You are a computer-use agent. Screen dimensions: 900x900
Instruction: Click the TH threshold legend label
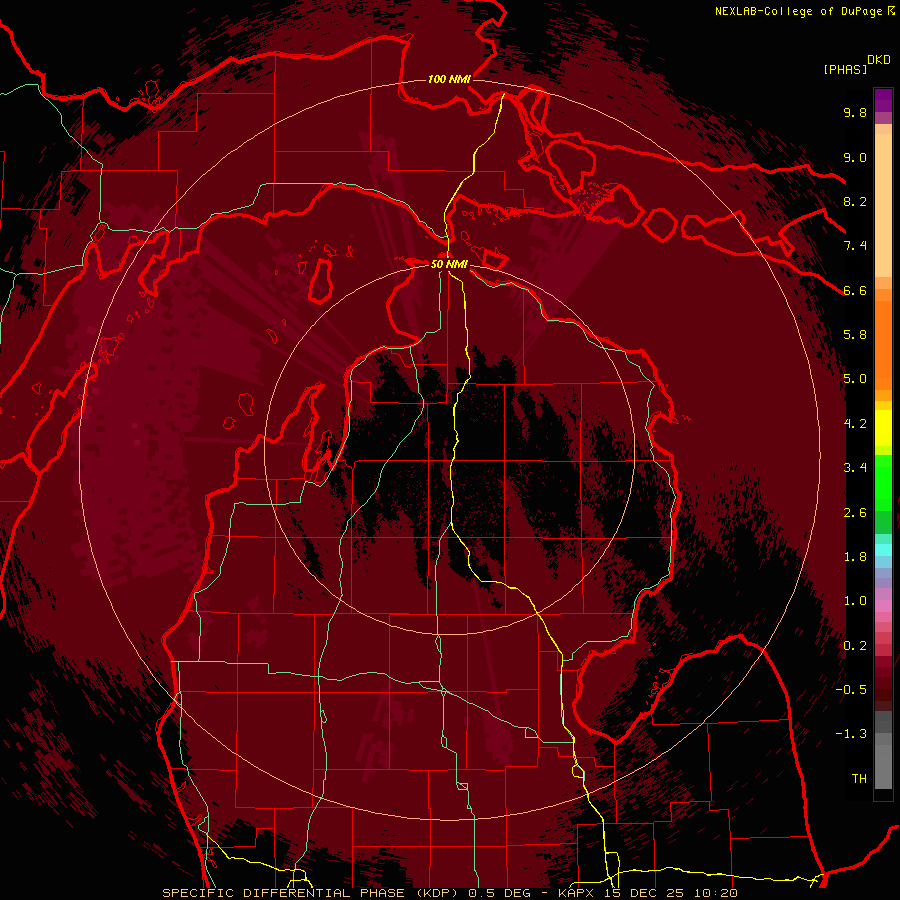[x=859, y=779]
